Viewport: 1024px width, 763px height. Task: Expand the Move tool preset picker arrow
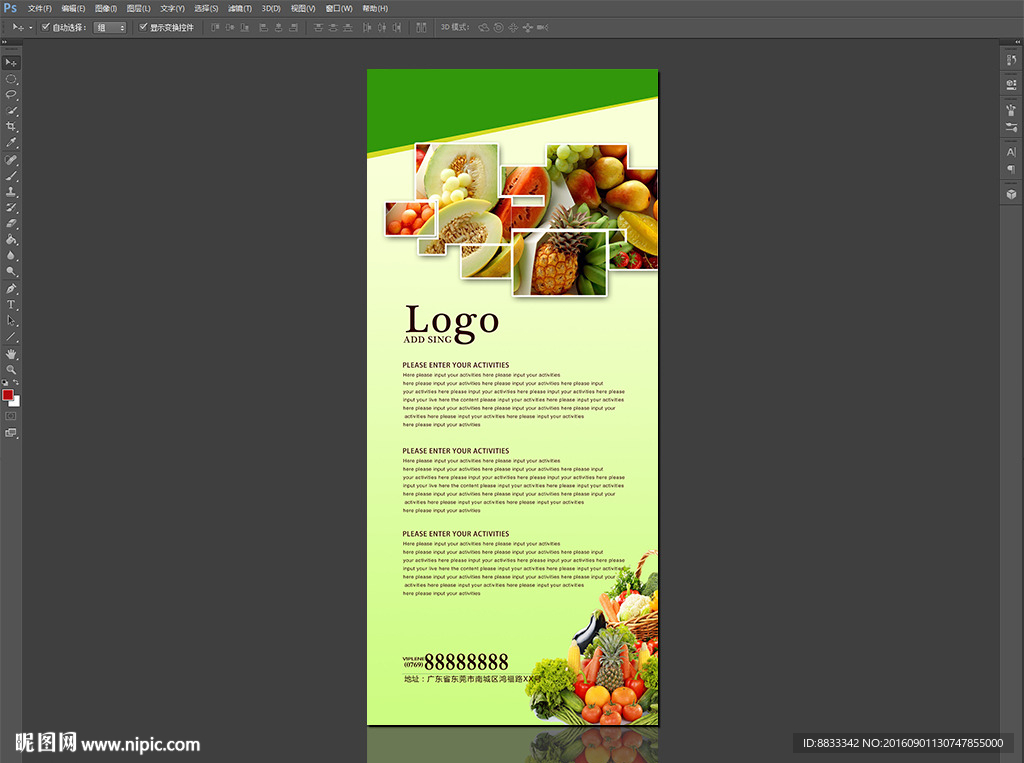[x=30, y=27]
